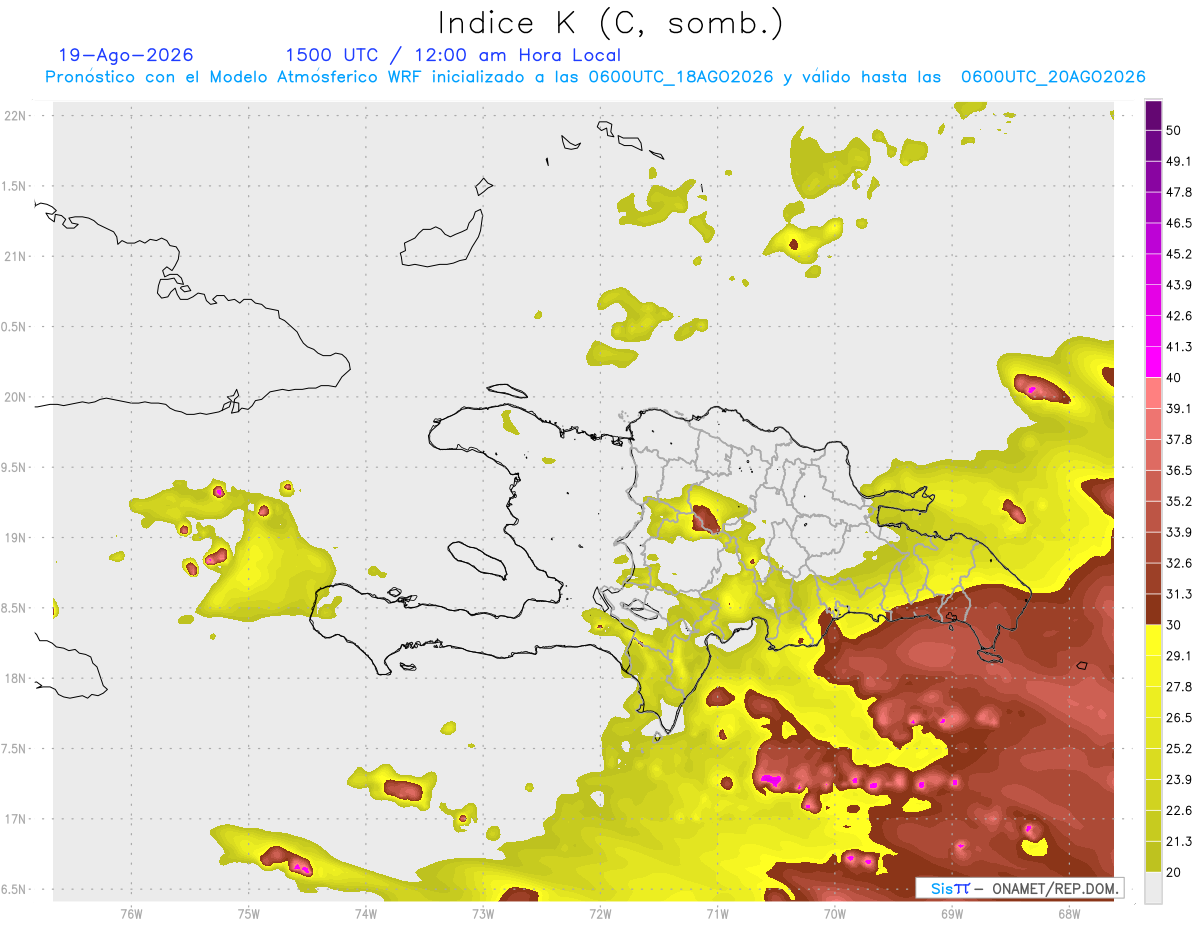Click longitude label '70W'
The height and width of the screenshot is (927, 1200).
[x=835, y=913]
